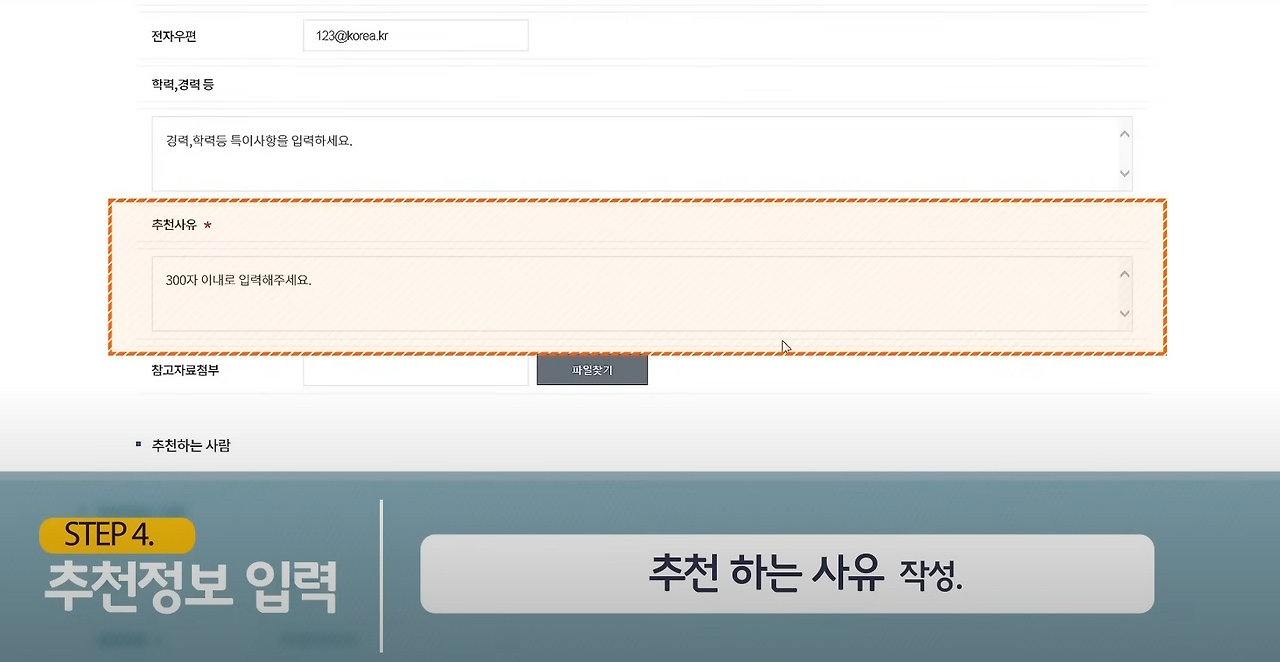Click the 추천하는 사람 section label
Screen dimensions: 1280x662
pyautogui.click(x=190, y=445)
